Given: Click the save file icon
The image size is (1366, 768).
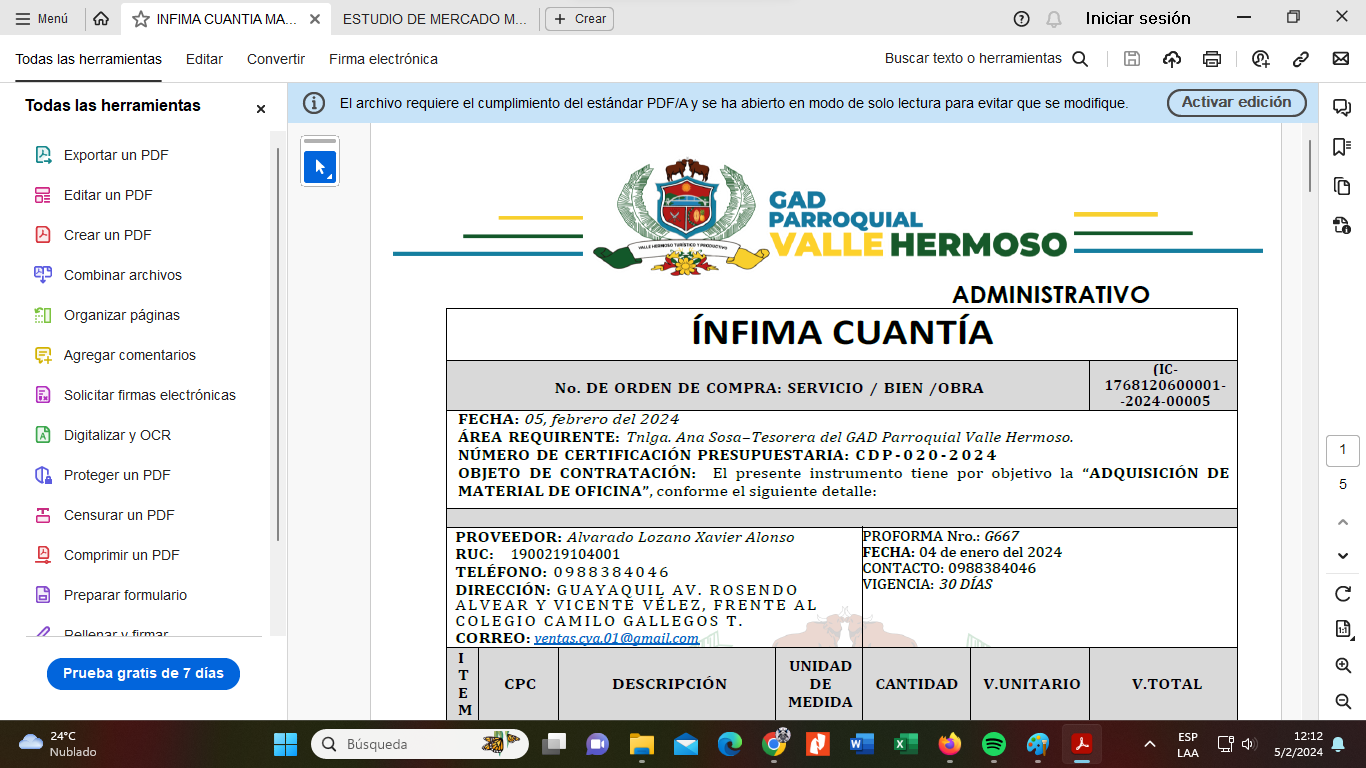Looking at the screenshot, I should click(x=1132, y=59).
